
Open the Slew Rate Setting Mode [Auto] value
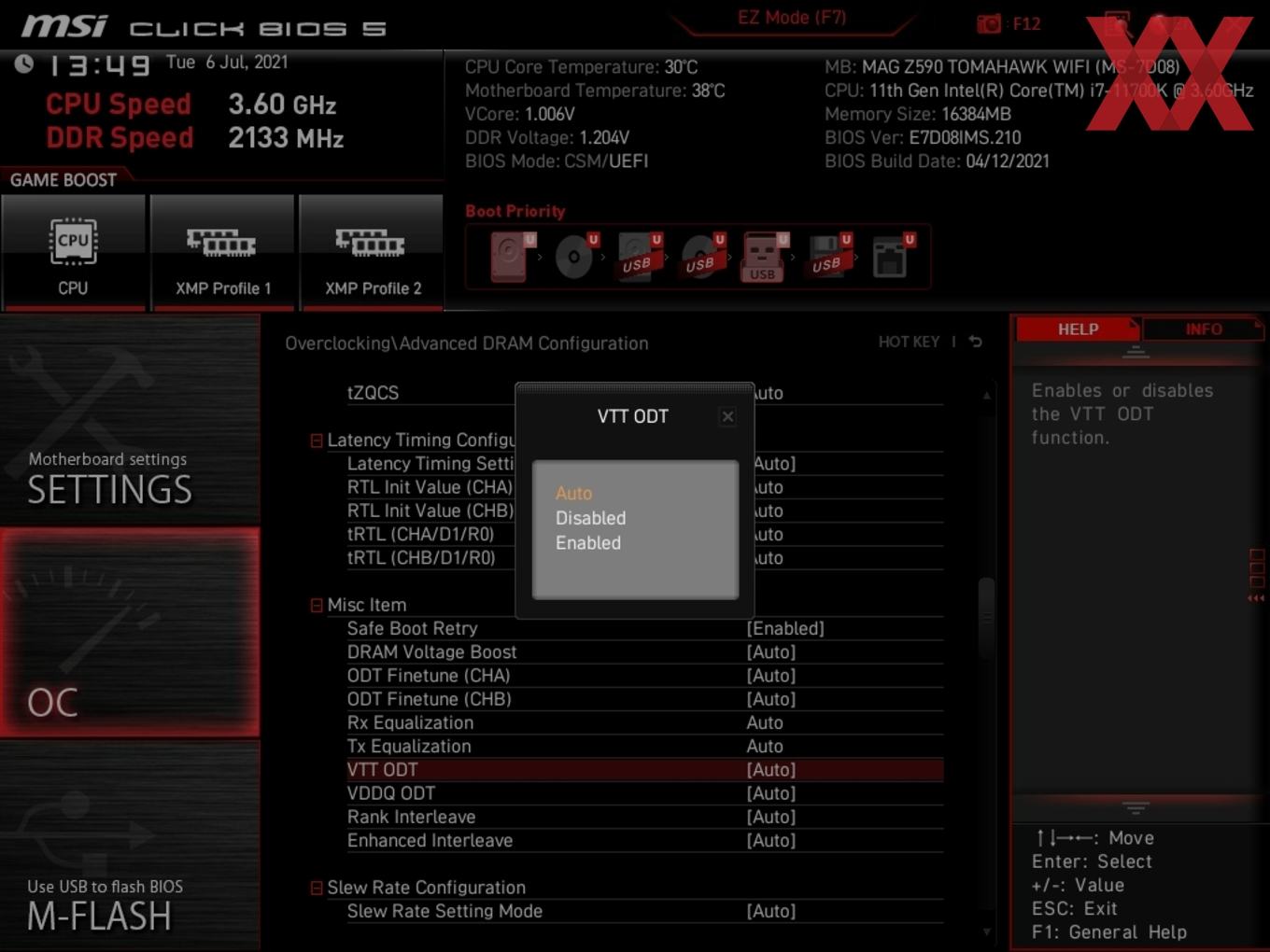click(771, 911)
